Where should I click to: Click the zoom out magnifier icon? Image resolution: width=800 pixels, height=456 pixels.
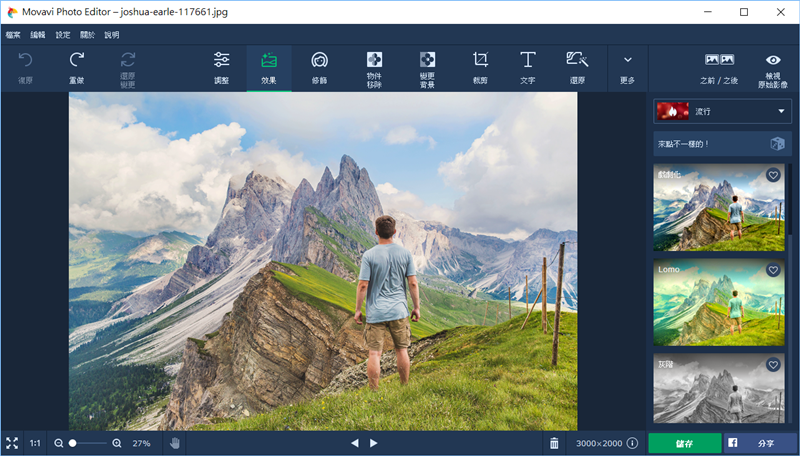pyautogui.click(x=59, y=443)
